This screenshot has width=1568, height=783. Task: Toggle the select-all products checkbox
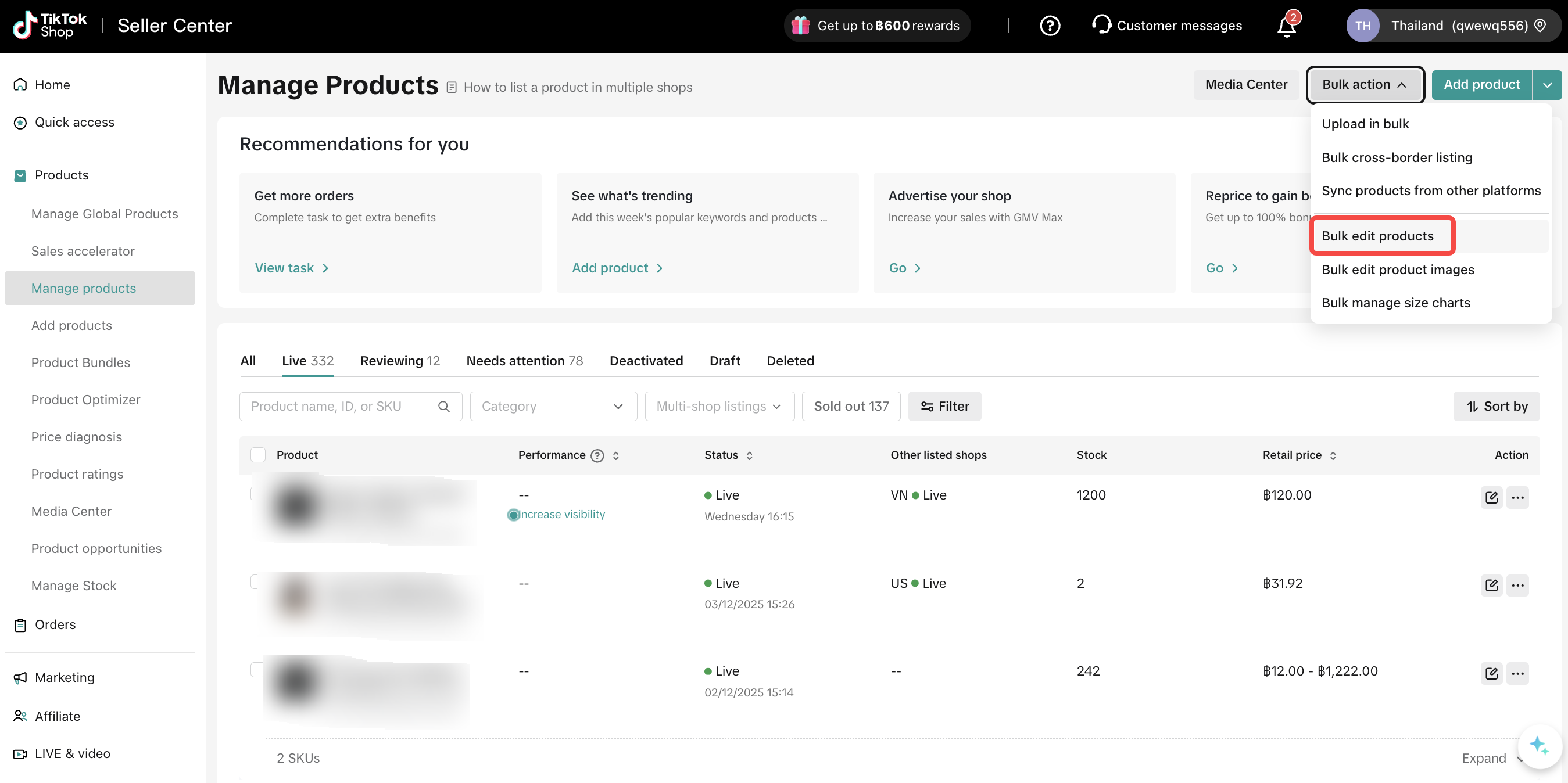click(x=258, y=455)
